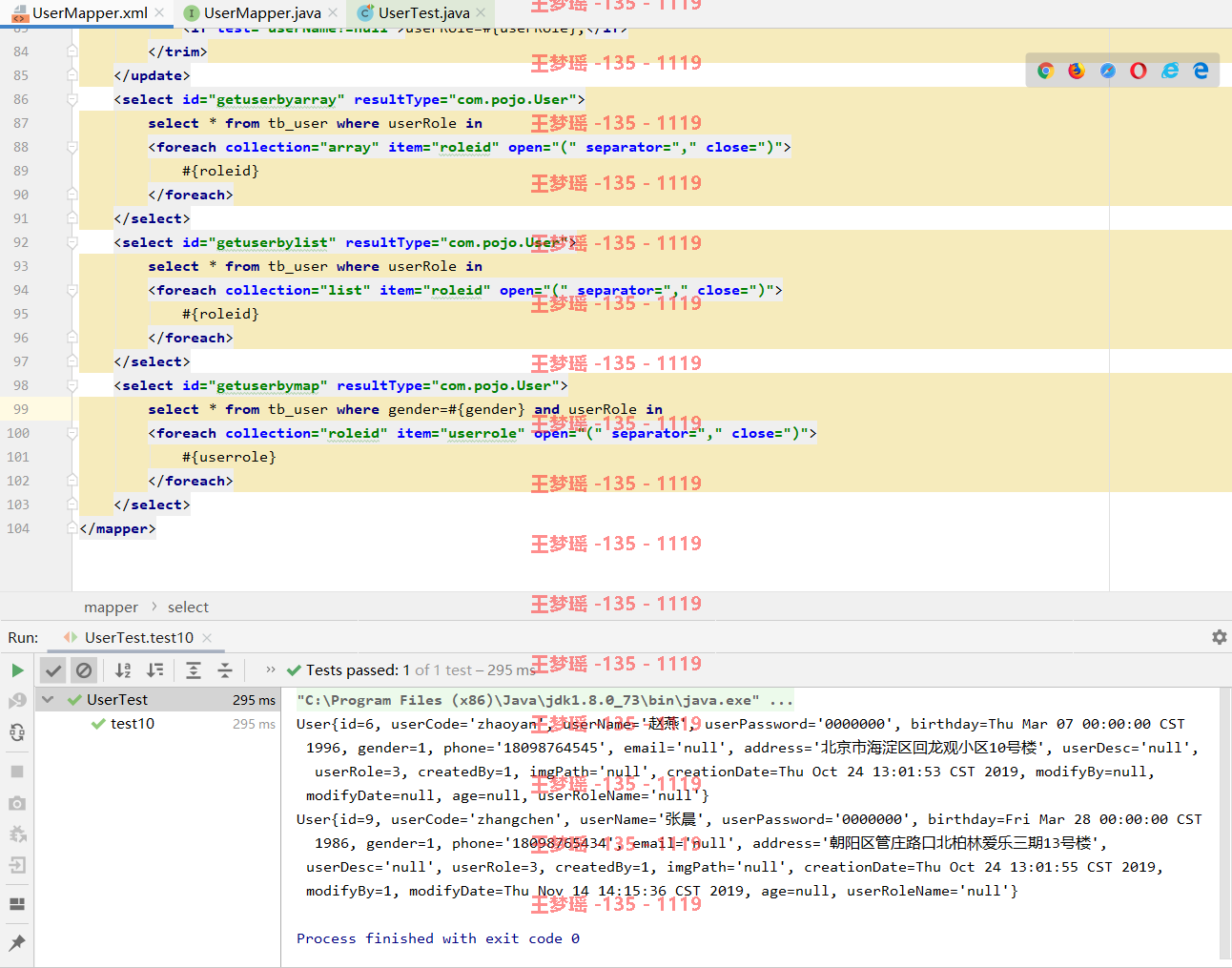The width and height of the screenshot is (1232, 968).
Task: Fold marker at line 96 foreach end
Action: pyautogui.click(x=72, y=338)
